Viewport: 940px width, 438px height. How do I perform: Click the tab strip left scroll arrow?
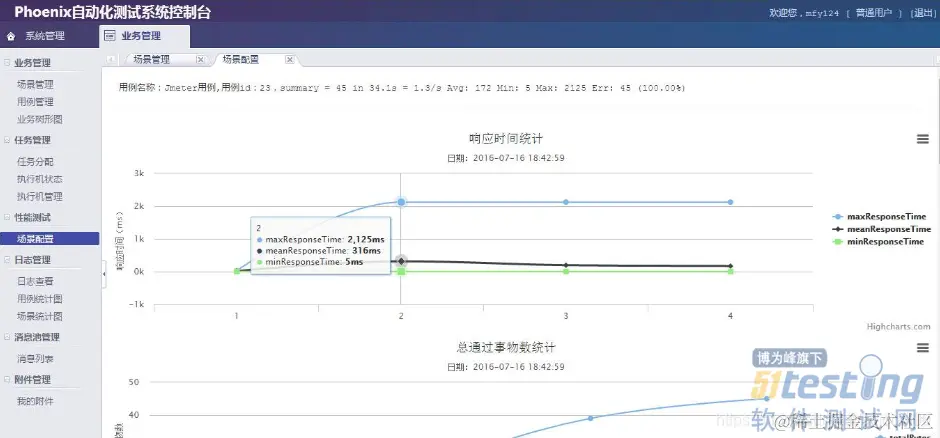tap(111, 59)
